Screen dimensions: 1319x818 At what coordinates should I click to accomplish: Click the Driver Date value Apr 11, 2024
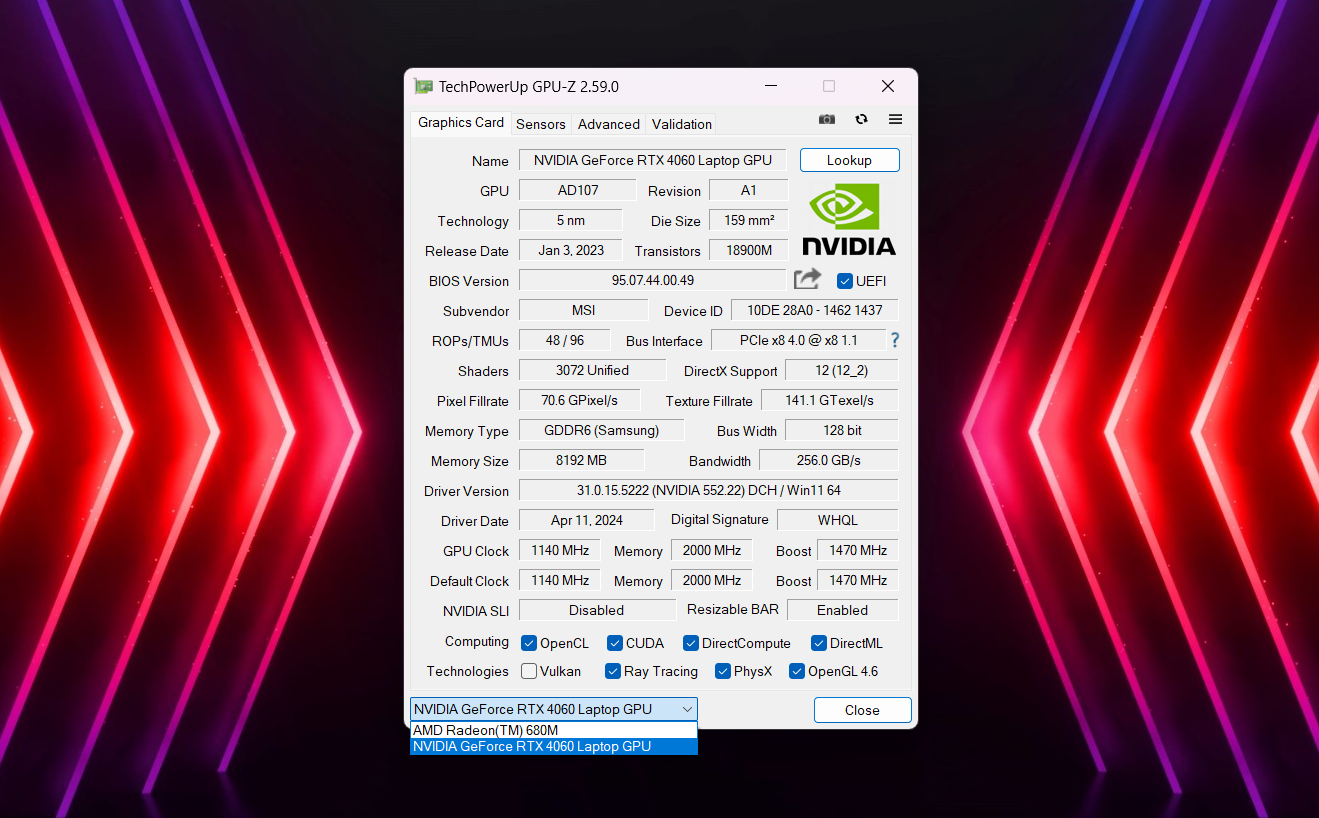click(x=587, y=520)
